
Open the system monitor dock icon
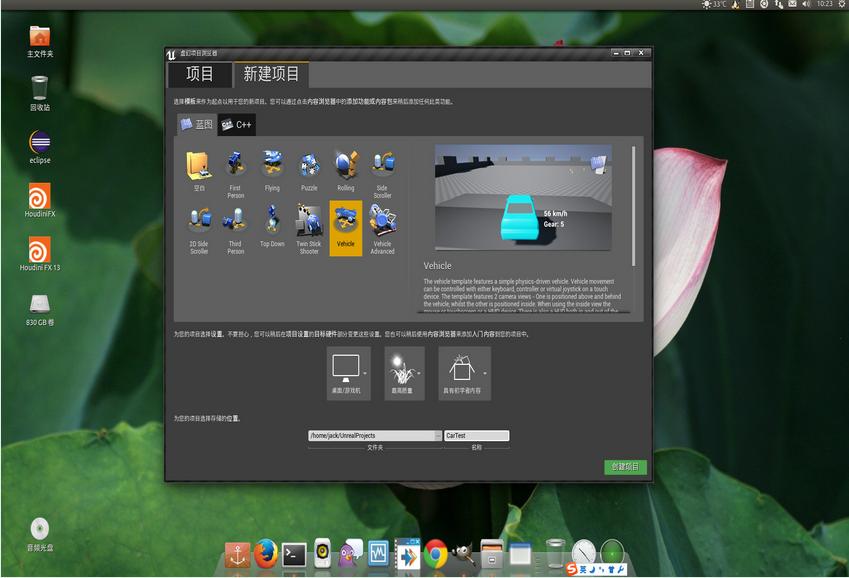[x=378, y=554]
